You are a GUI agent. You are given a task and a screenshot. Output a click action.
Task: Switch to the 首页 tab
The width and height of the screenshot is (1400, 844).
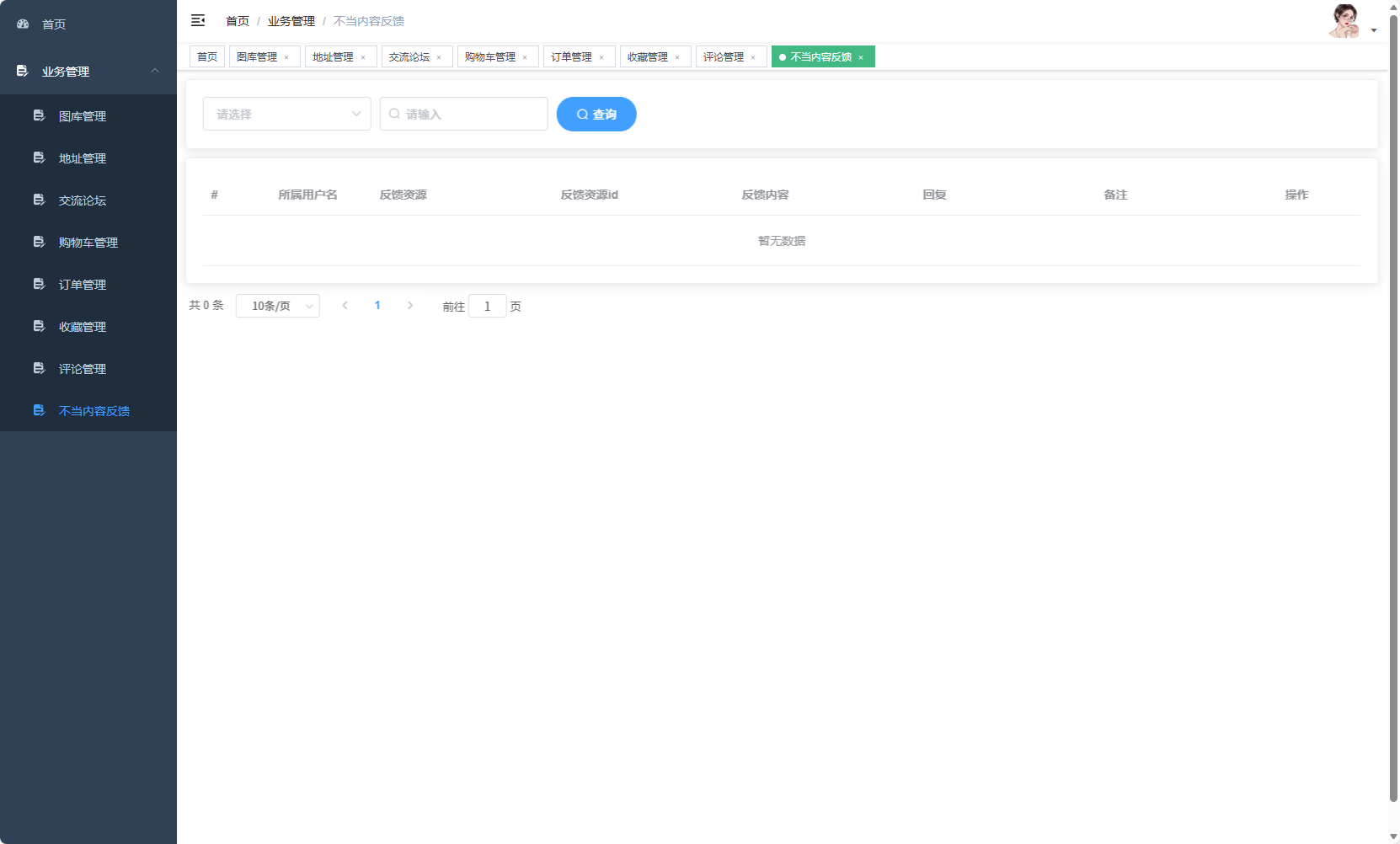[206, 56]
